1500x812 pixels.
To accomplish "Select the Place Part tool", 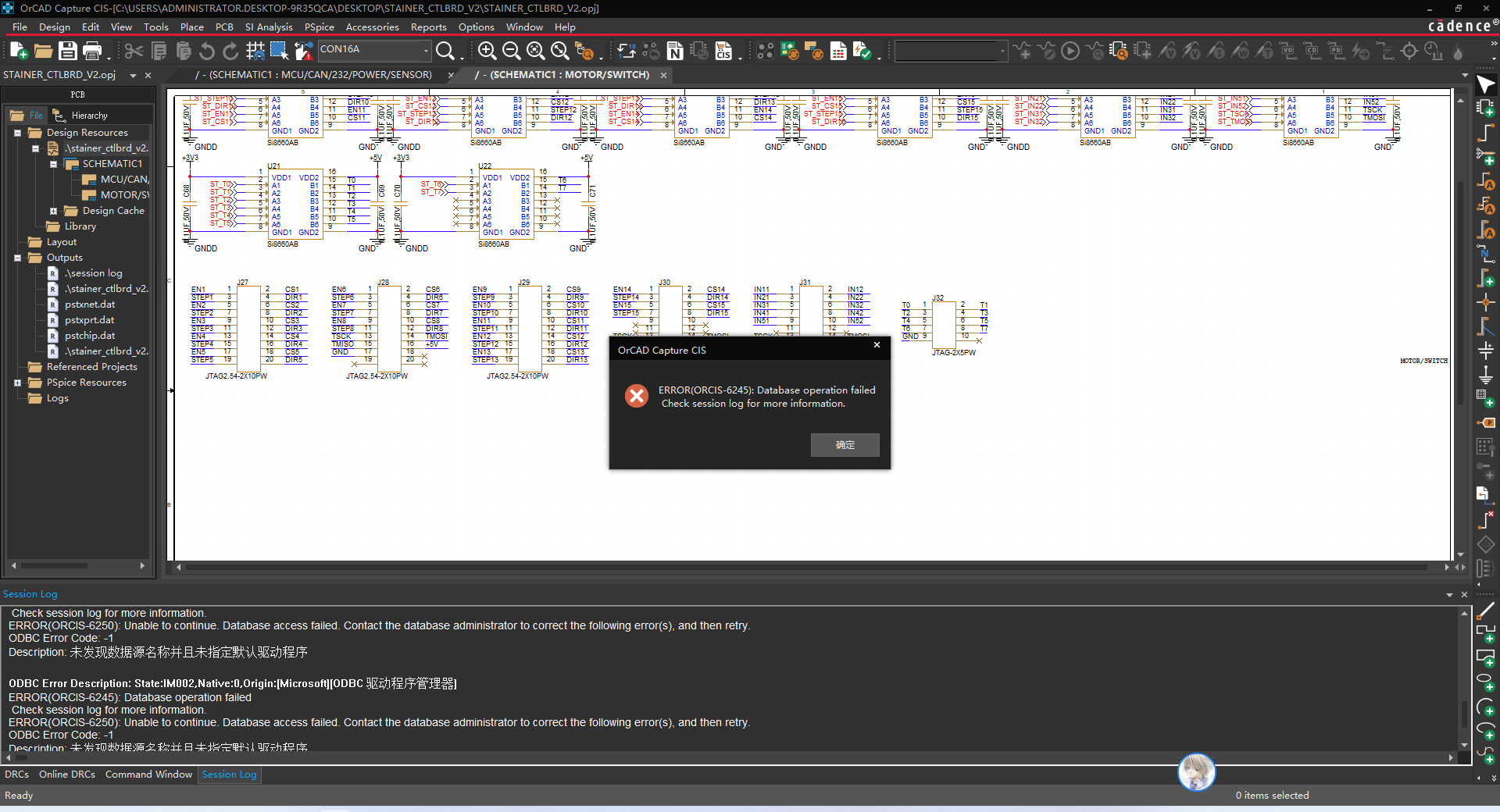I will pyautogui.click(x=1486, y=108).
